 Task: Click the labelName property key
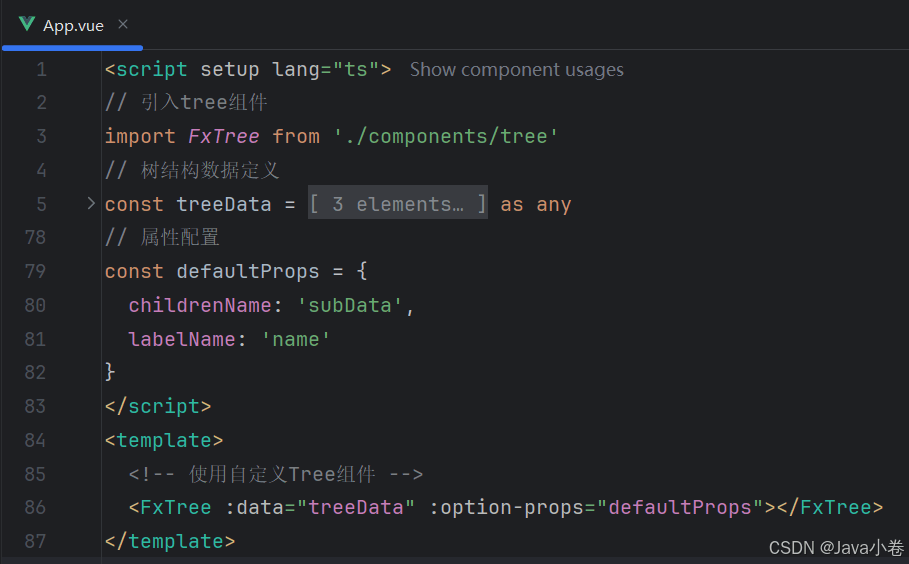point(182,339)
